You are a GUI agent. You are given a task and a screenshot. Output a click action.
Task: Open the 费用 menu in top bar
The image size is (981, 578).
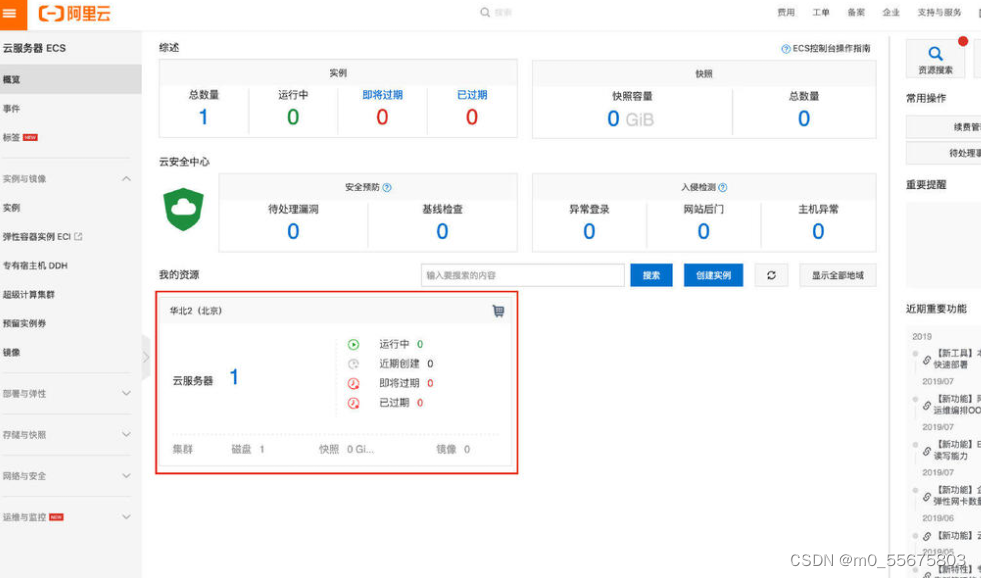(787, 12)
